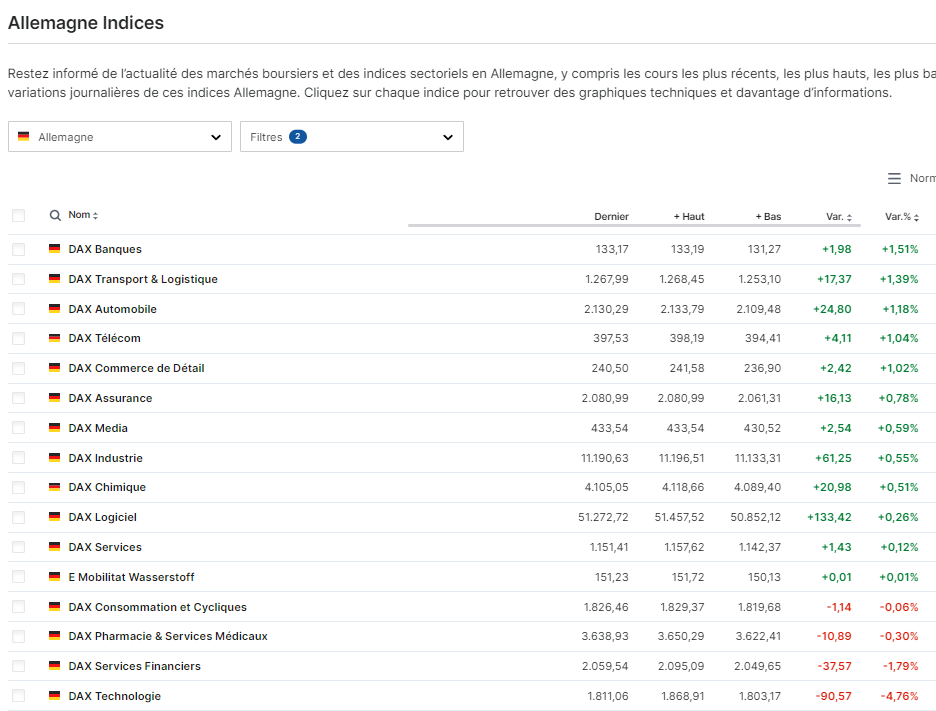The height and width of the screenshot is (711, 936).
Task: Click the flag icon beside DAX Technologie
Action: [x=54, y=696]
